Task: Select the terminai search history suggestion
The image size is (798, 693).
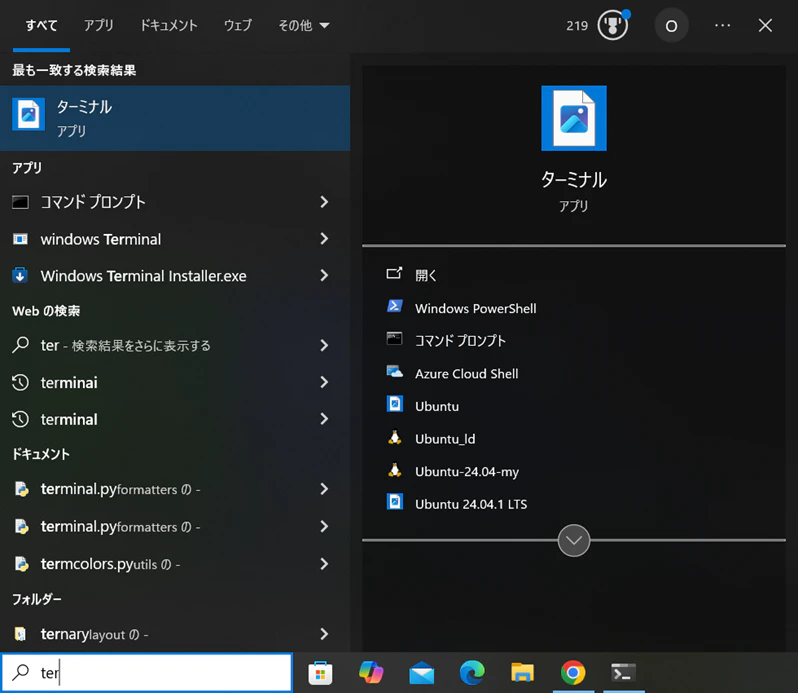Action: (x=175, y=382)
